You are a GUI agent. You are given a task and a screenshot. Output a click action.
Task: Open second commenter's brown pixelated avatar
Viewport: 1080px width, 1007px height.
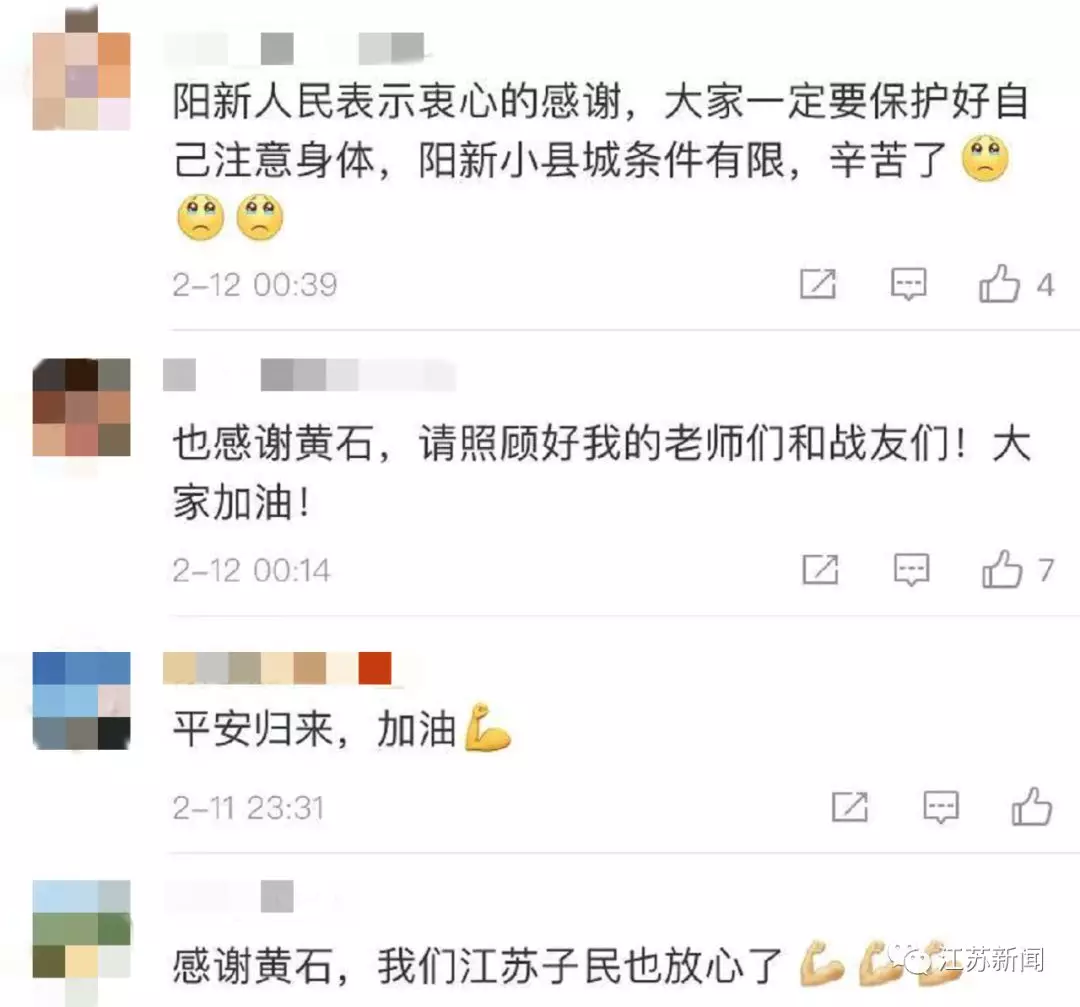[81, 407]
